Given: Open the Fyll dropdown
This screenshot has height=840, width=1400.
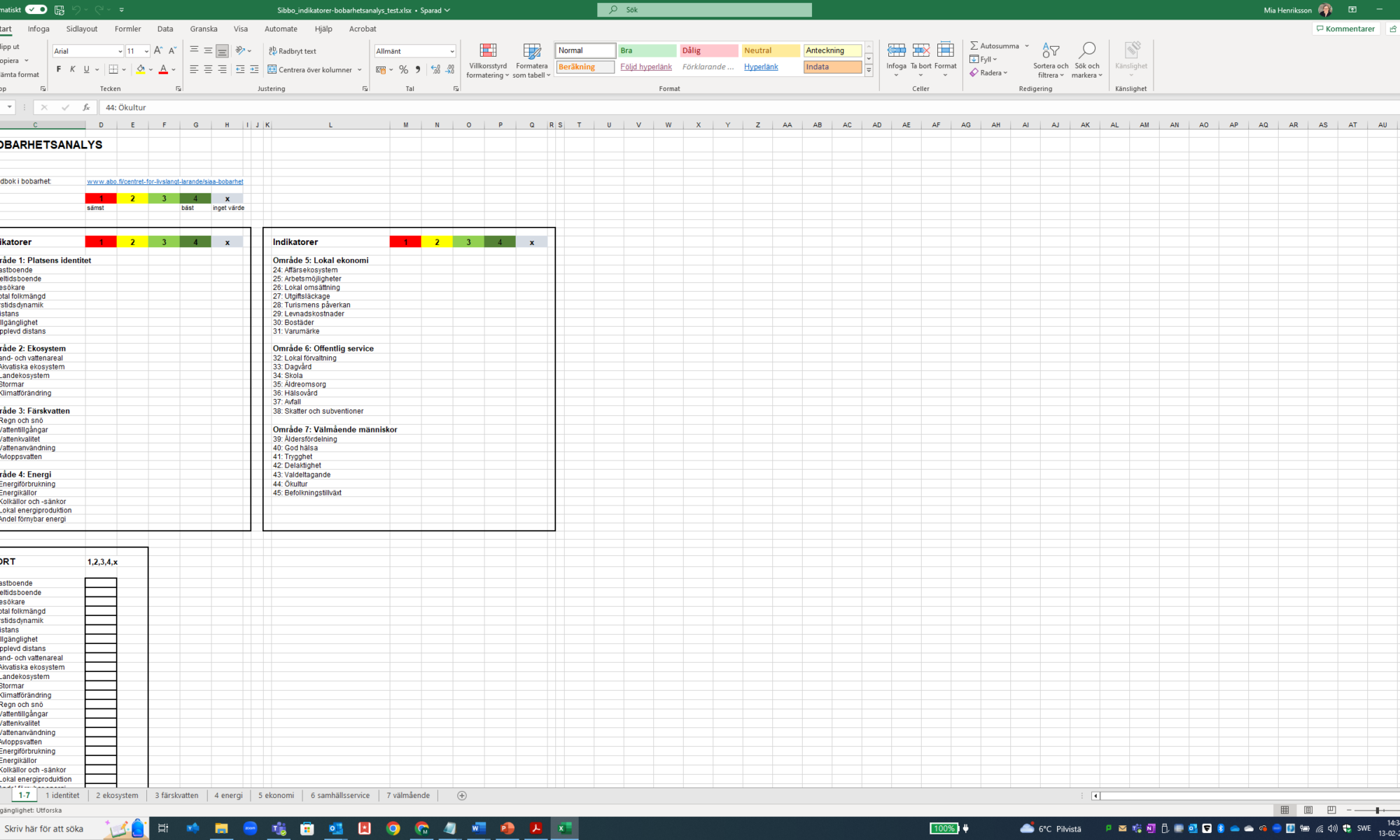Looking at the screenshot, I should click(983, 59).
